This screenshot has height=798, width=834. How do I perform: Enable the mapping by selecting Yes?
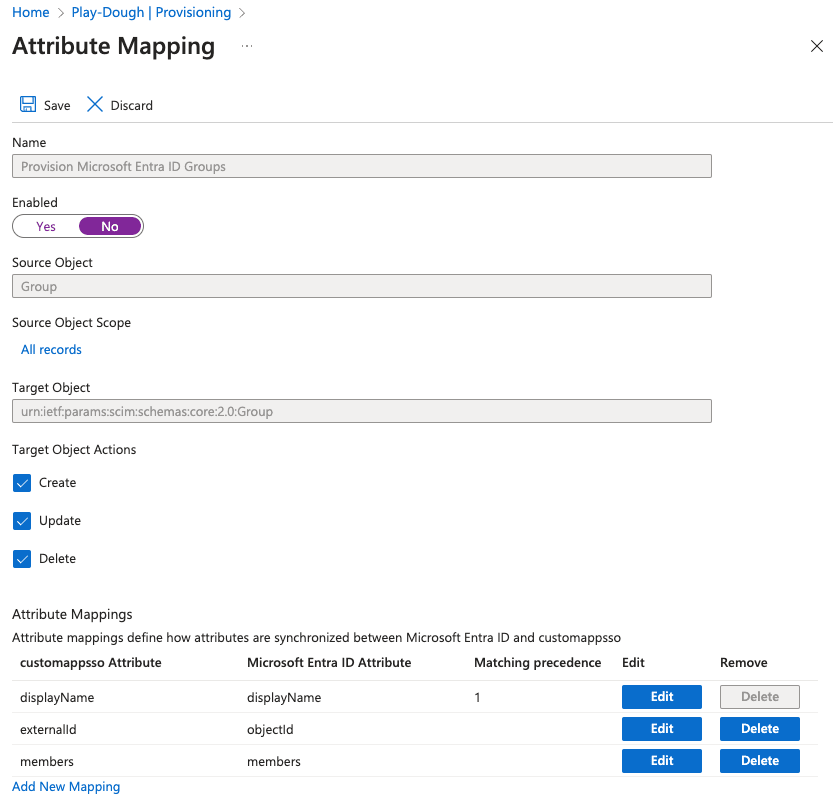tap(44, 226)
